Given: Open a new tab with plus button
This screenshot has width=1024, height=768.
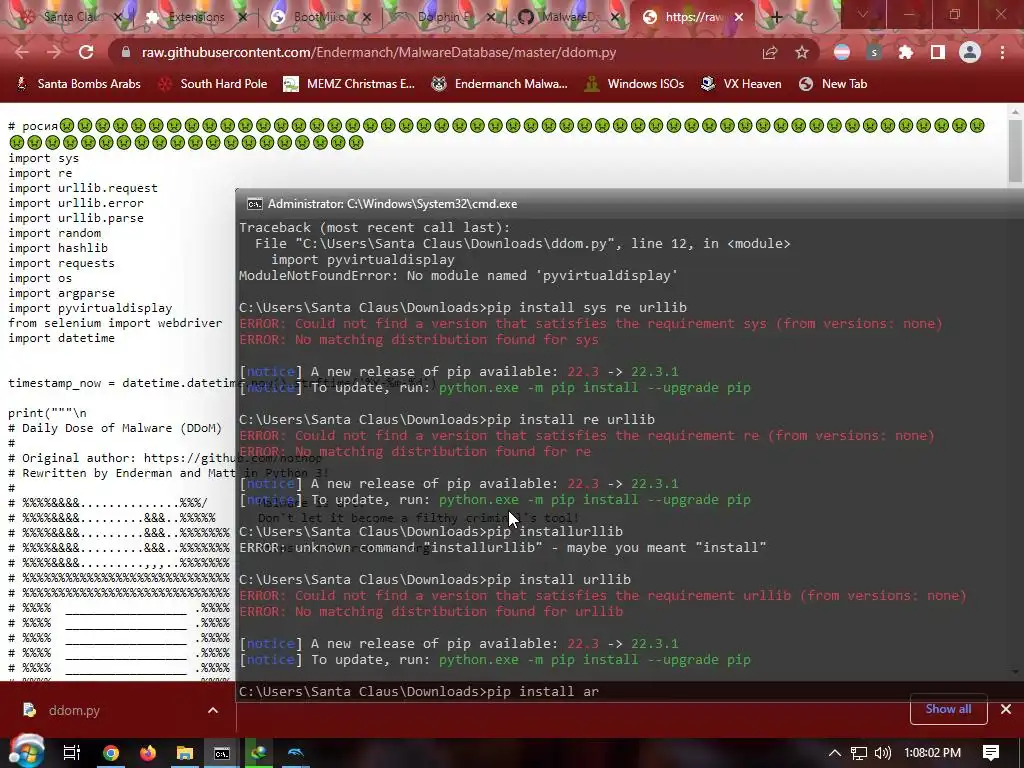Looking at the screenshot, I should (x=776, y=17).
